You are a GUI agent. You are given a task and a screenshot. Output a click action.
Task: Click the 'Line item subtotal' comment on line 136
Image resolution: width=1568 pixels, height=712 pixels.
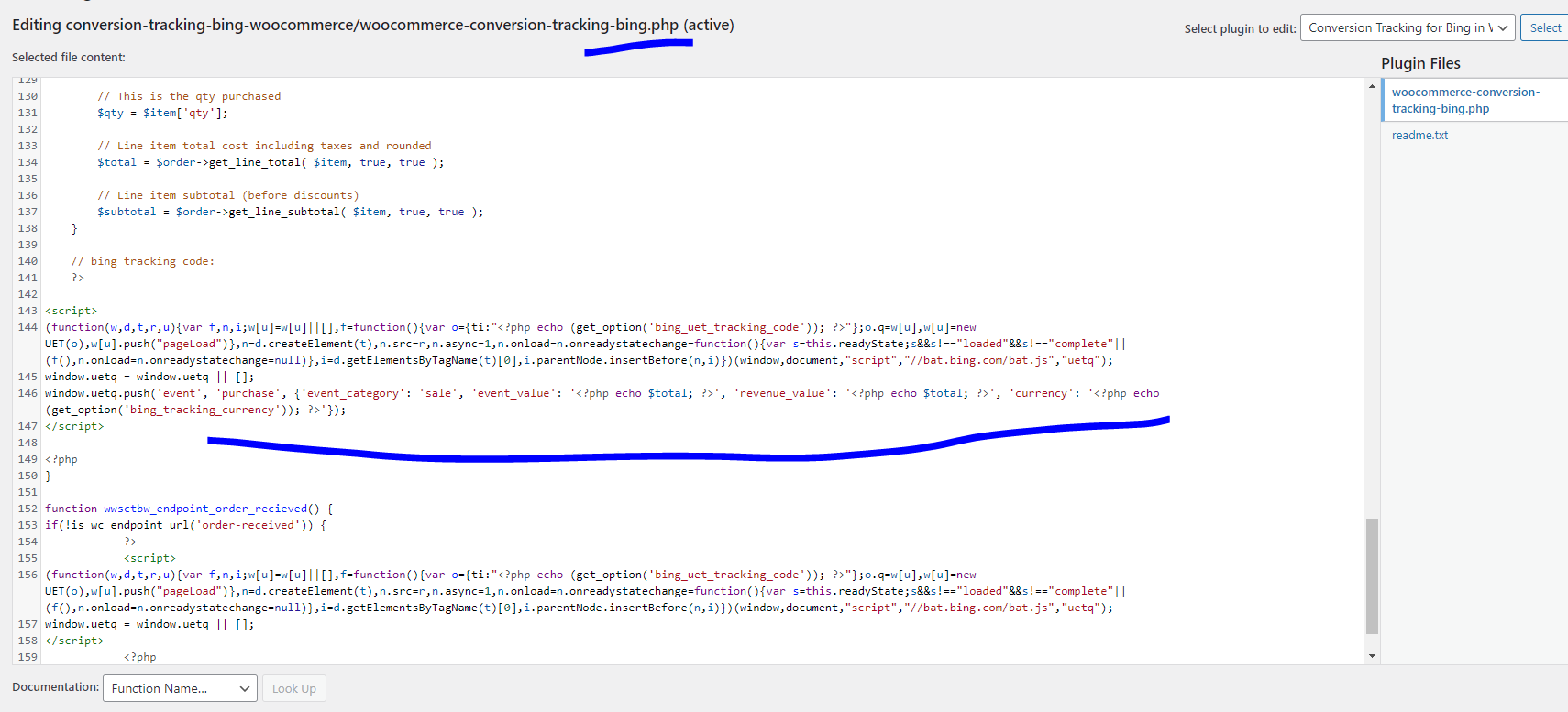228,195
